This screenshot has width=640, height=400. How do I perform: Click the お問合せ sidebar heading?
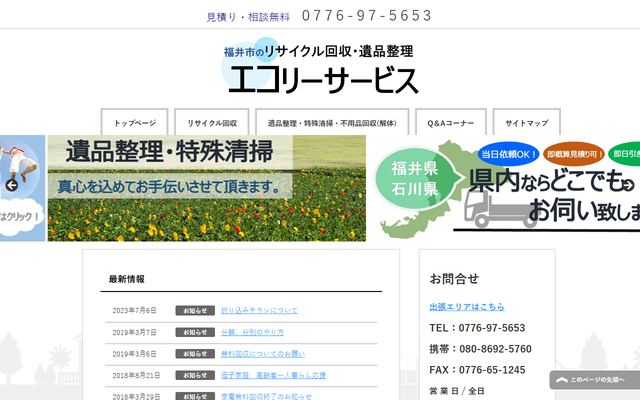tap(454, 279)
